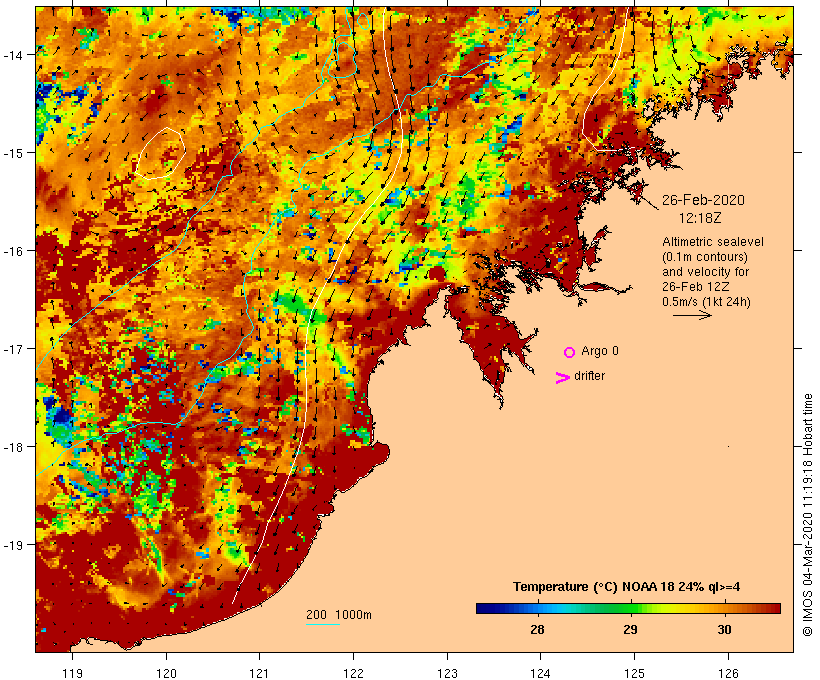The height and width of the screenshot is (680, 820).
Task: Click the magenta drifter arrow legend marker
Action: pyautogui.click(x=563, y=378)
